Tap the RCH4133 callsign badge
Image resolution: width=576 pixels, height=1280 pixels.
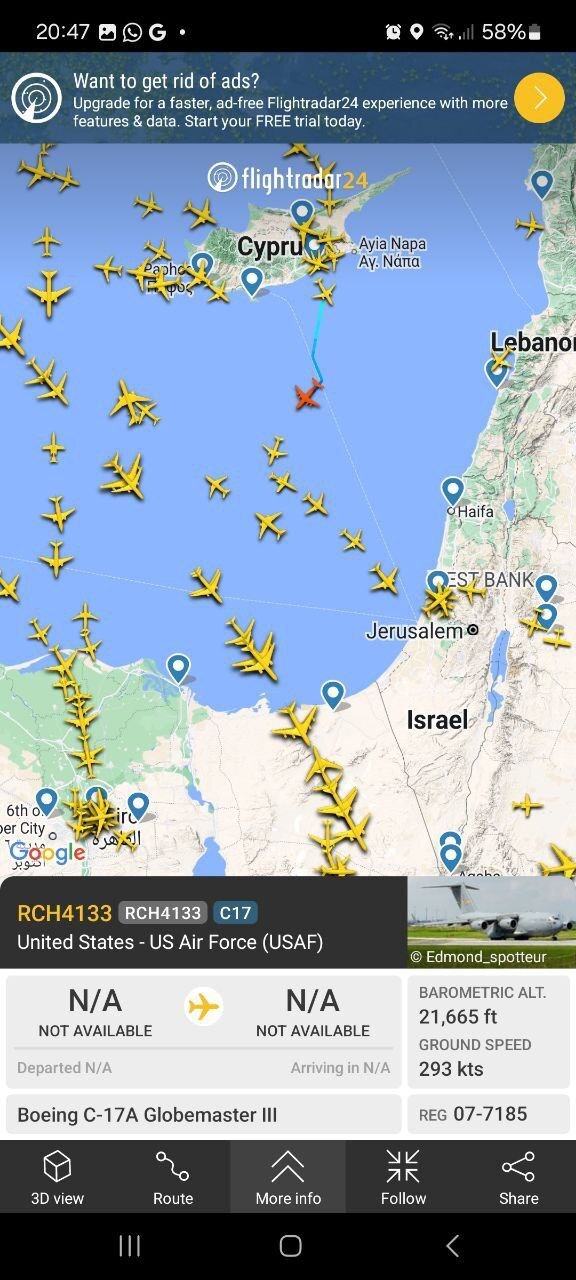(x=163, y=912)
